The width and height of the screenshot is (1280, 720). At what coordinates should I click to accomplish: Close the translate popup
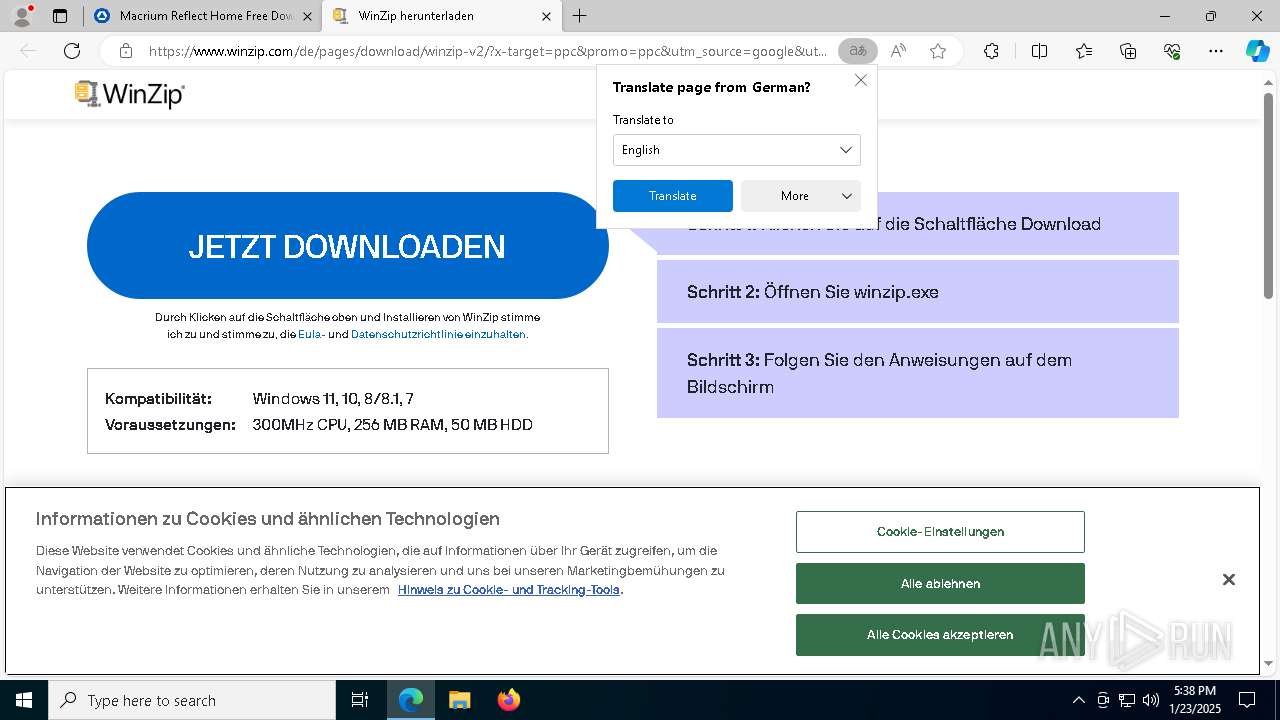[861, 80]
